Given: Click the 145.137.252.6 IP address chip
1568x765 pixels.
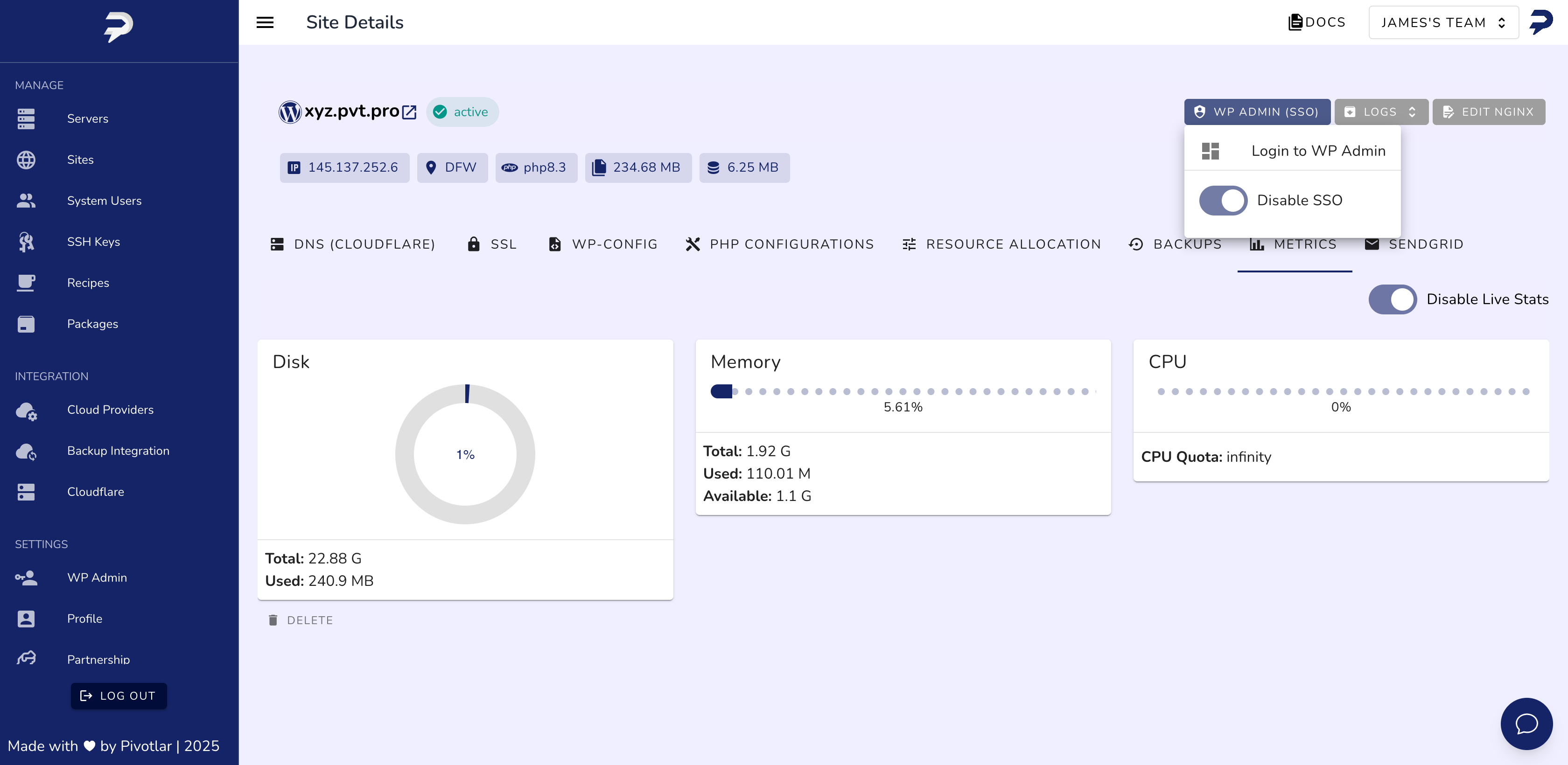Looking at the screenshot, I should tap(344, 167).
